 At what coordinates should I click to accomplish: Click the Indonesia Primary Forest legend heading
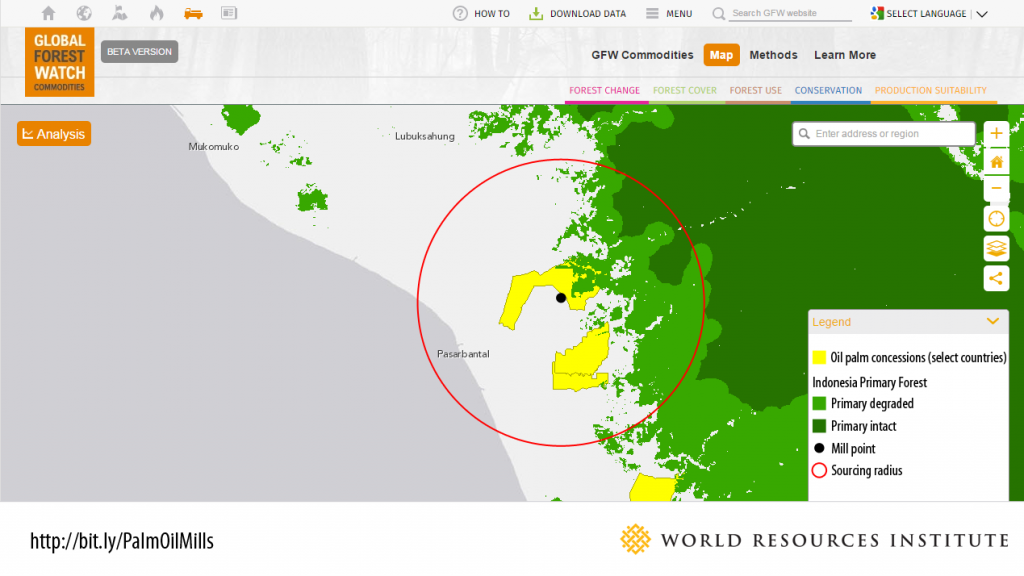869,382
